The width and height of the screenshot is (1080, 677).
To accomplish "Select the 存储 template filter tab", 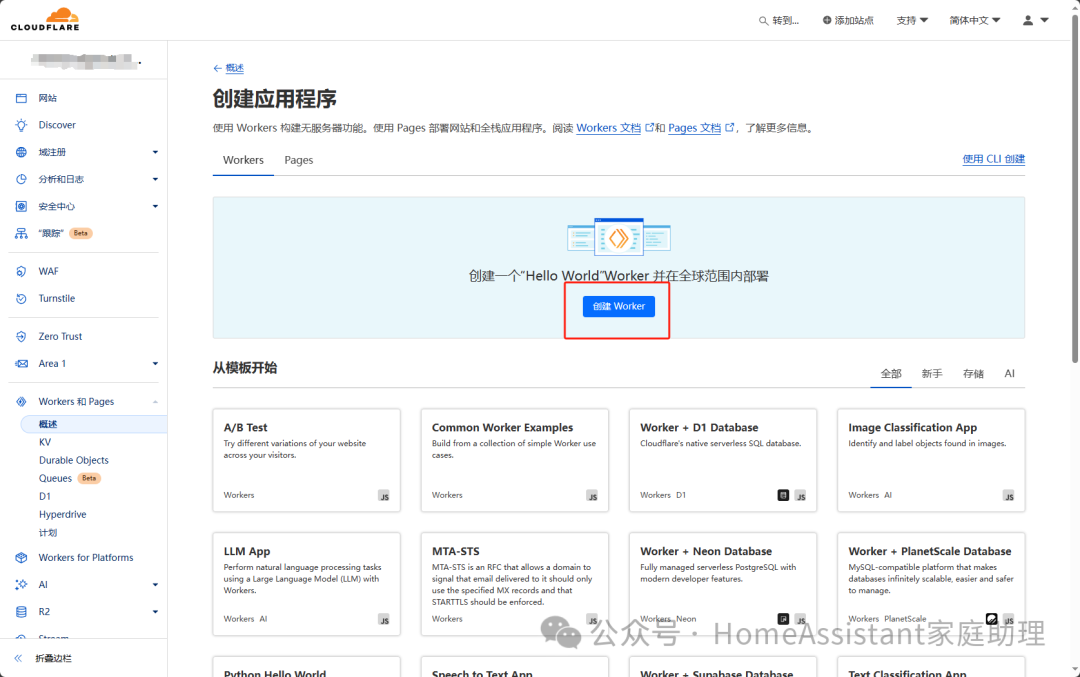I will [x=973, y=373].
